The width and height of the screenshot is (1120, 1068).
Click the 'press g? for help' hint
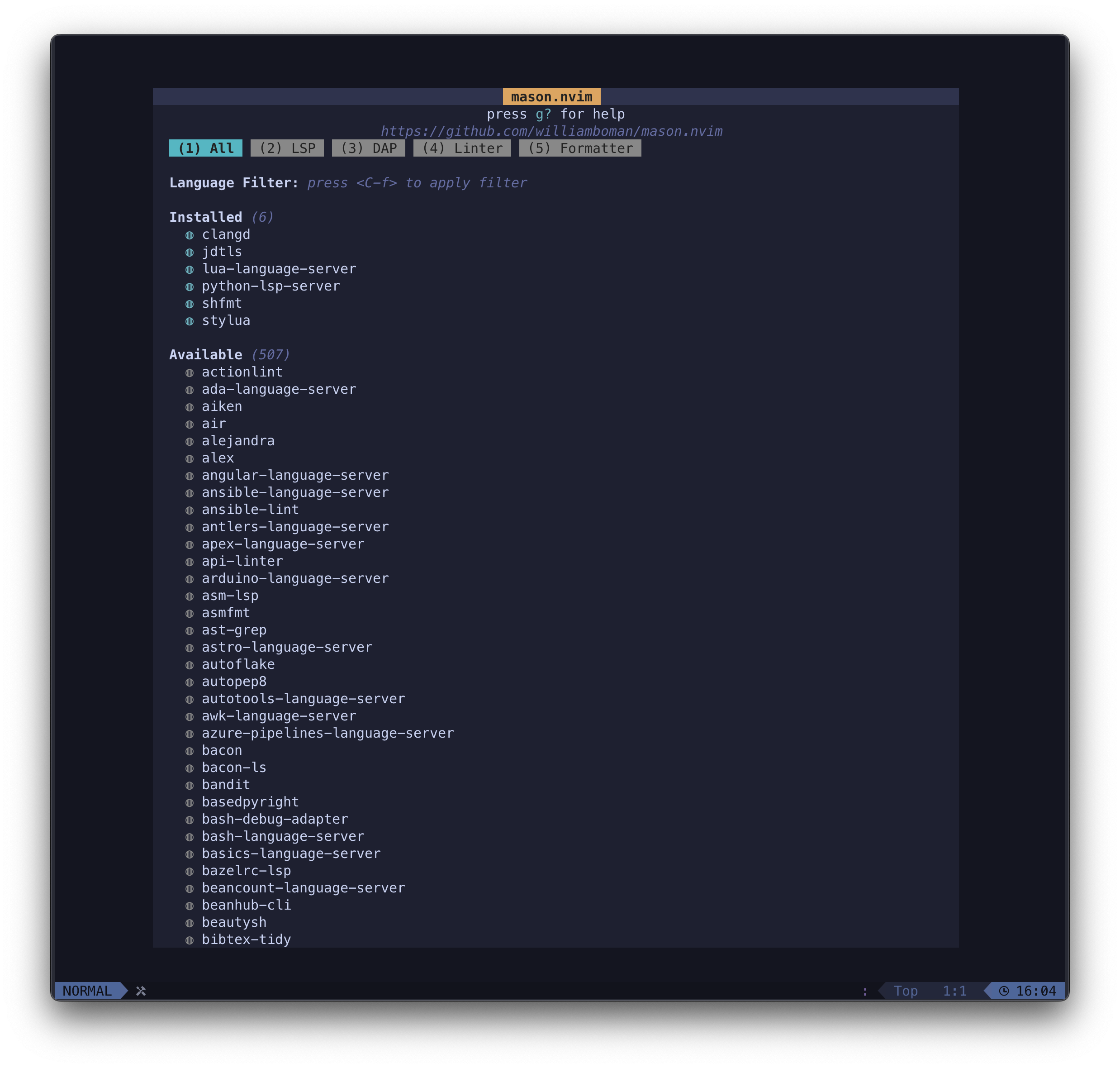tap(555, 114)
